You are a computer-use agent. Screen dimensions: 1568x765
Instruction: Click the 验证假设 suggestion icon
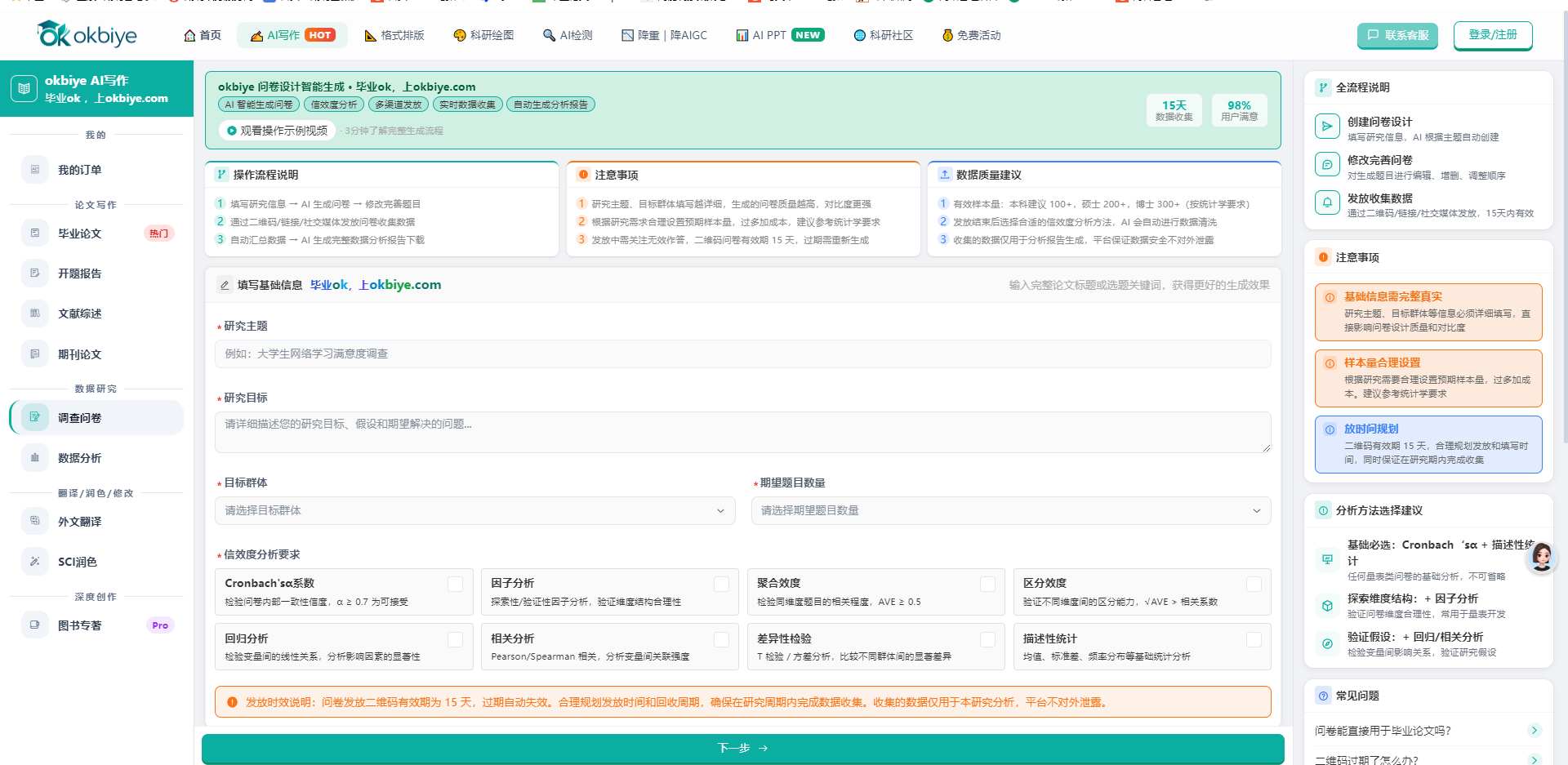tap(1327, 644)
